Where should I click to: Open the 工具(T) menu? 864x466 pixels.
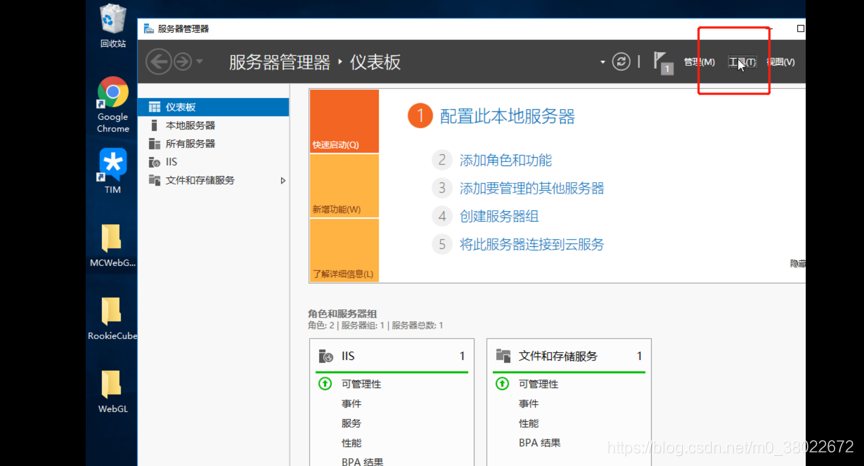(x=742, y=62)
